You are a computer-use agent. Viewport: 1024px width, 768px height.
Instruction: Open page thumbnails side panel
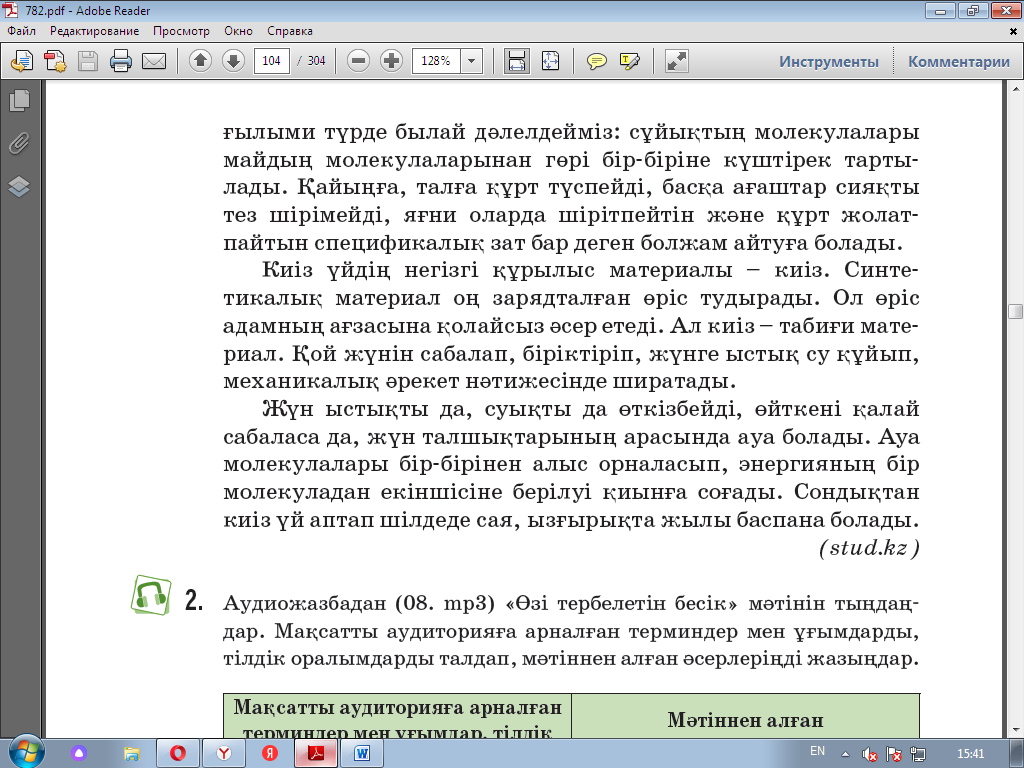[19, 100]
